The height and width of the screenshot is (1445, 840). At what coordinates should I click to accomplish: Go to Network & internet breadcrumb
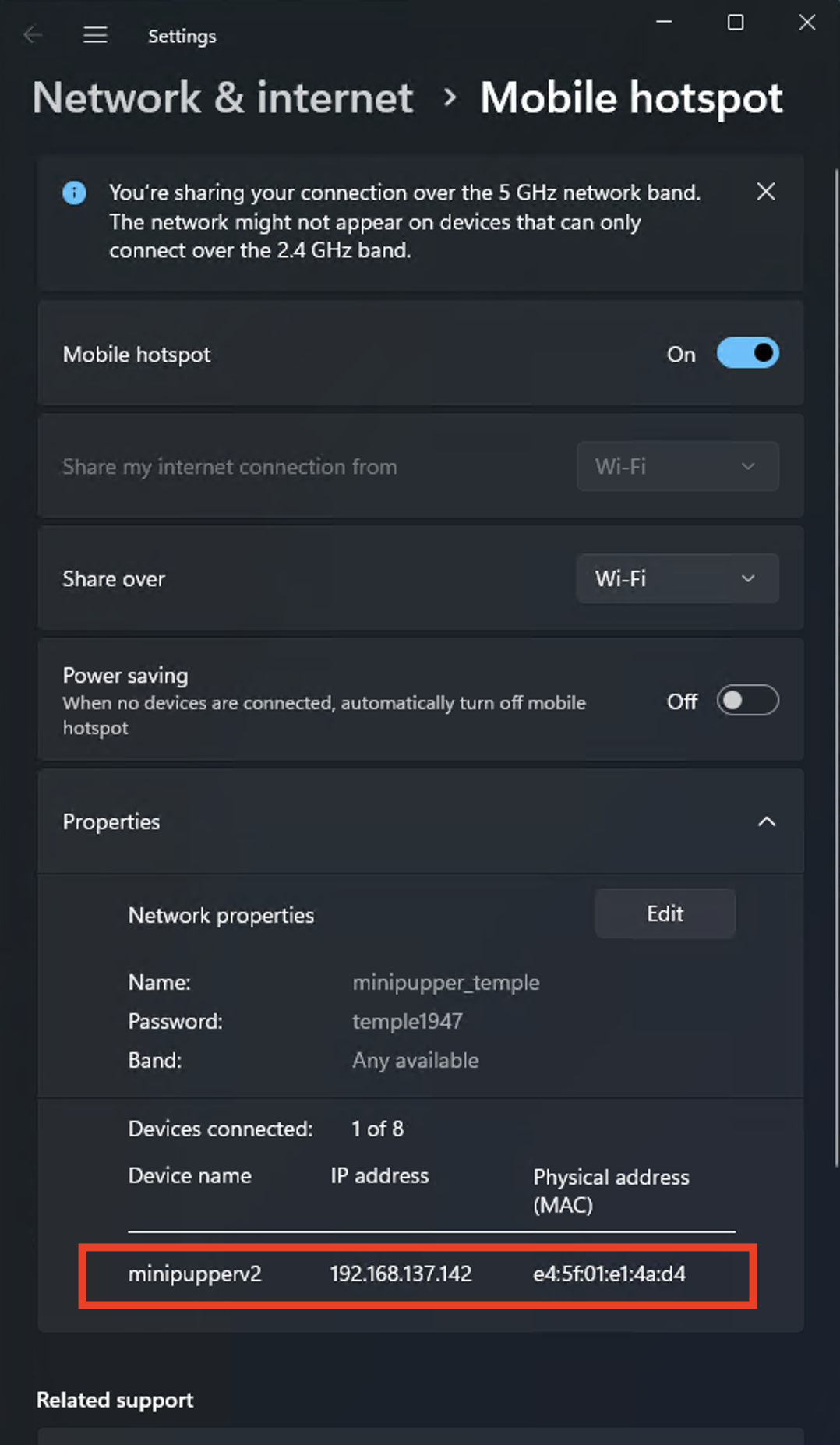tap(223, 98)
